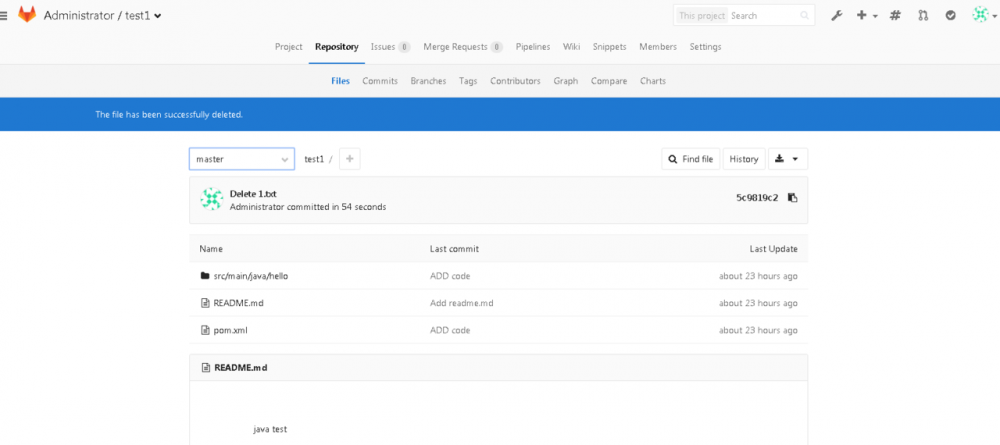This screenshot has height=445, width=1000.
Task: Expand the user avatar menu
Action: pyautogui.click(x=983, y=16)
